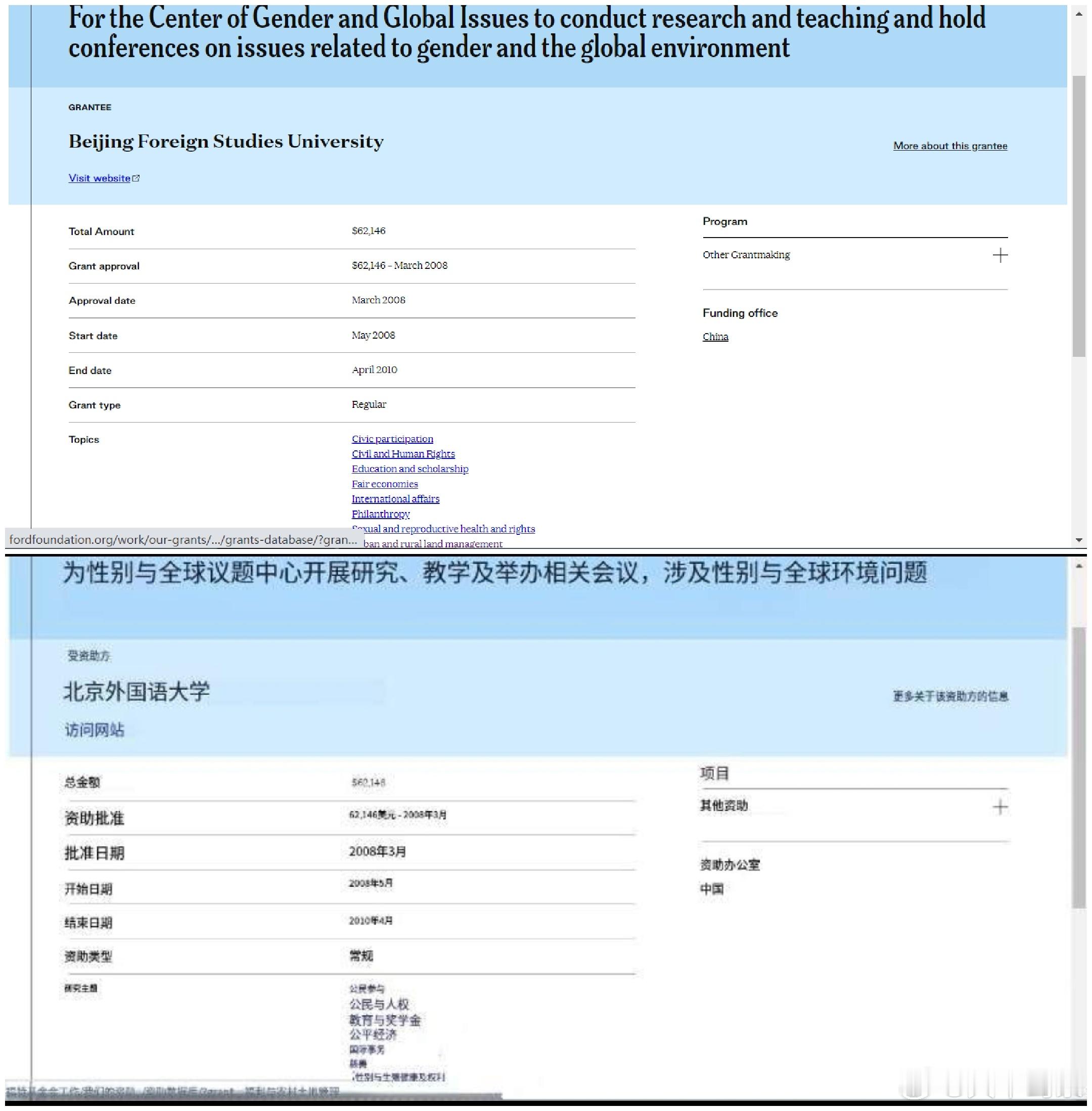Open 更多关于该资助方的信息 link
Image resolution: width=1092 pixels, height=1111 pixels.
point(950,696)
